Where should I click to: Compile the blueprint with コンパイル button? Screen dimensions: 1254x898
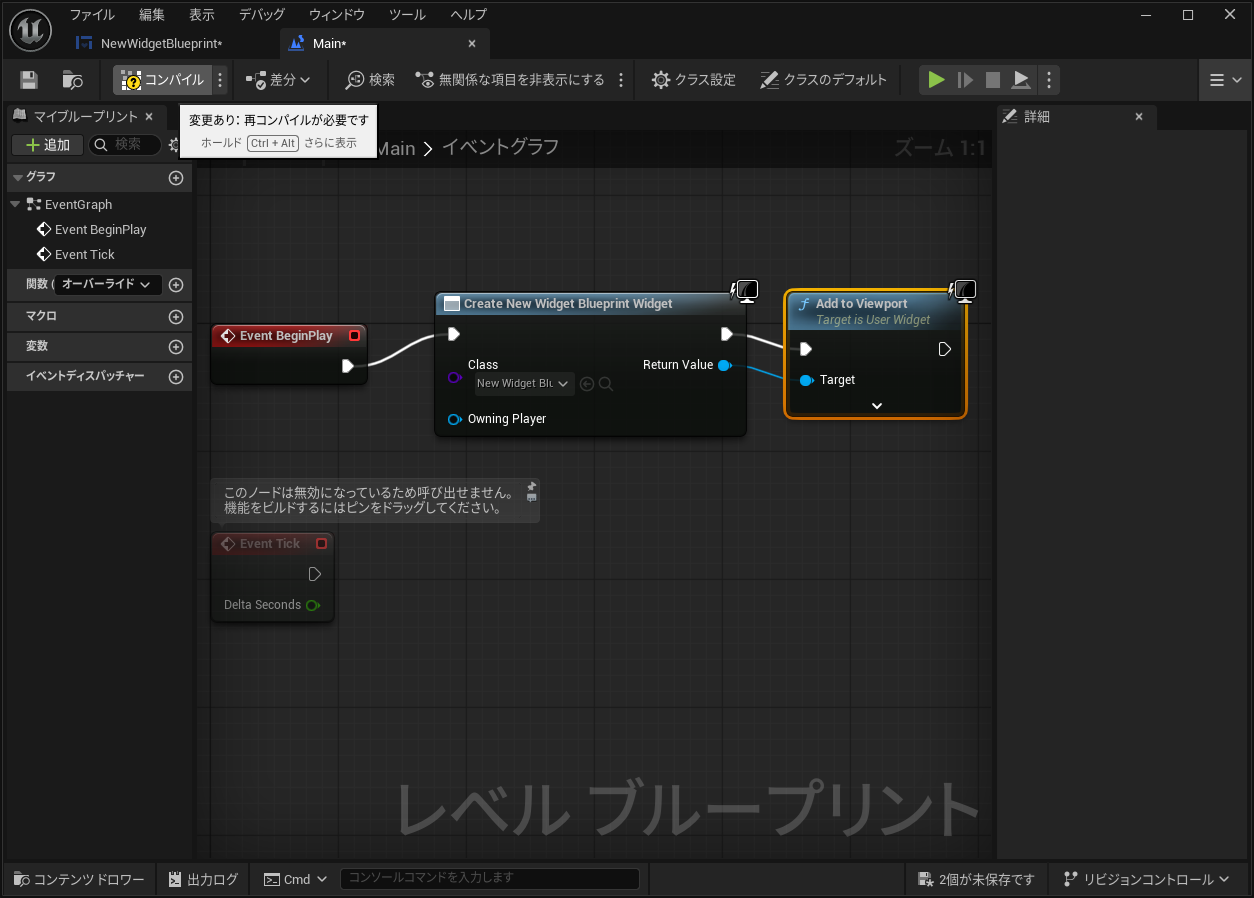tap(162, 80)
